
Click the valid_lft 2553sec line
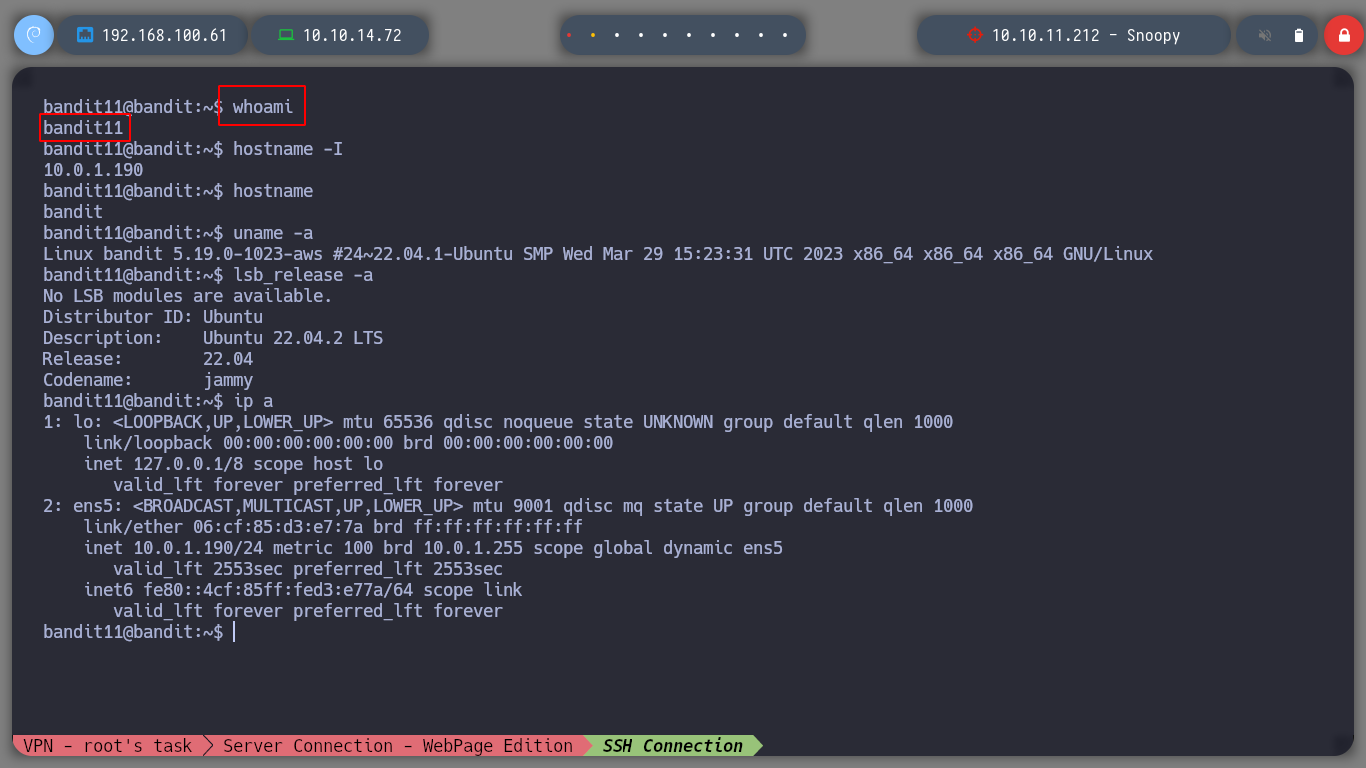pyautogui.click(x=308, y=569)
